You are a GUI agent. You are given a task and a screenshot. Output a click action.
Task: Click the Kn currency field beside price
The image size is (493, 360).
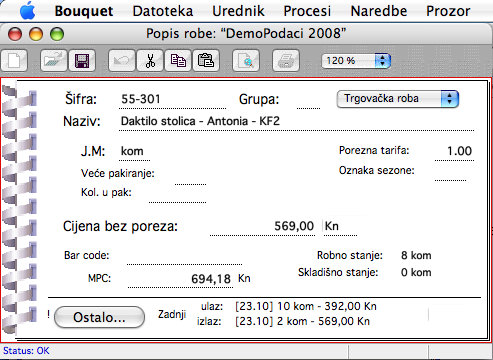tap(340, 227)
